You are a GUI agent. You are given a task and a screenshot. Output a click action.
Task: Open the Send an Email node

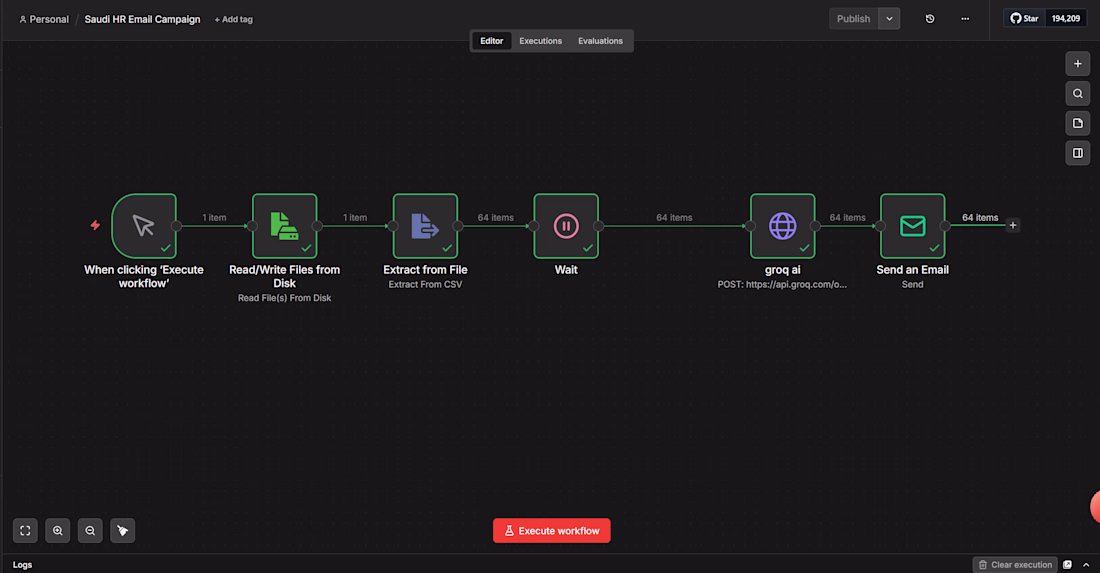click(913, 226)
